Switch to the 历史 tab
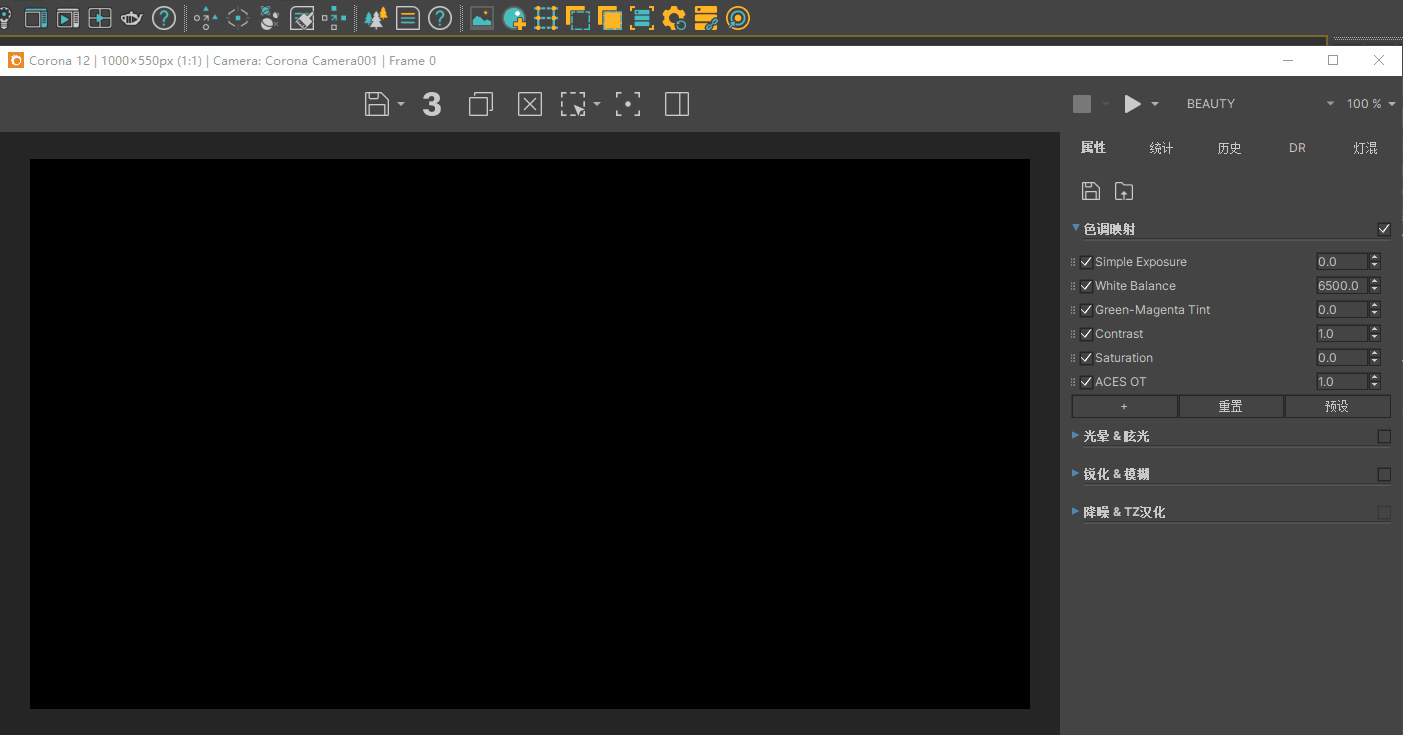 tap(1229, 148)
